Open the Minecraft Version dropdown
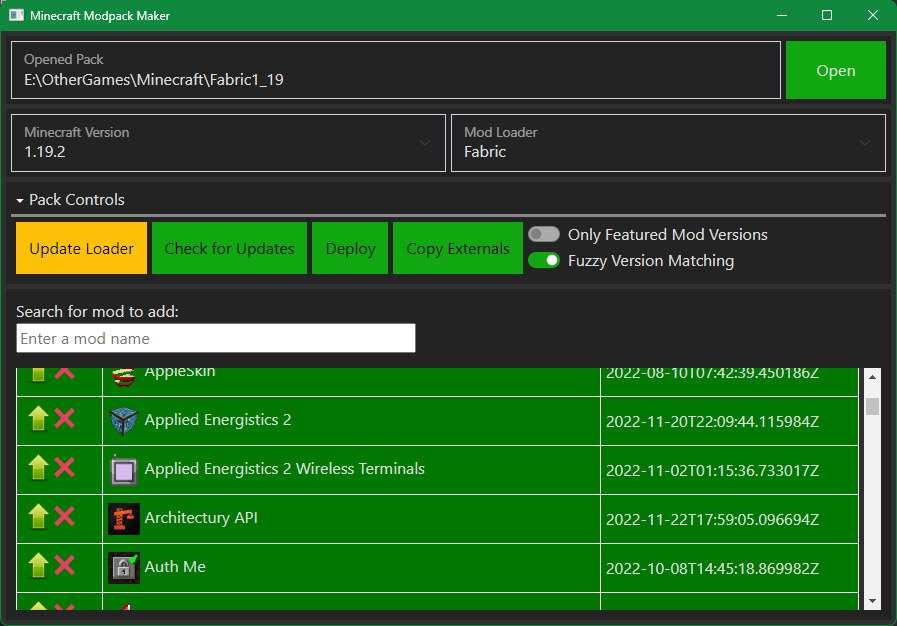Image resolution: width=897 pixels, height=626 pixels. [228, 143]
